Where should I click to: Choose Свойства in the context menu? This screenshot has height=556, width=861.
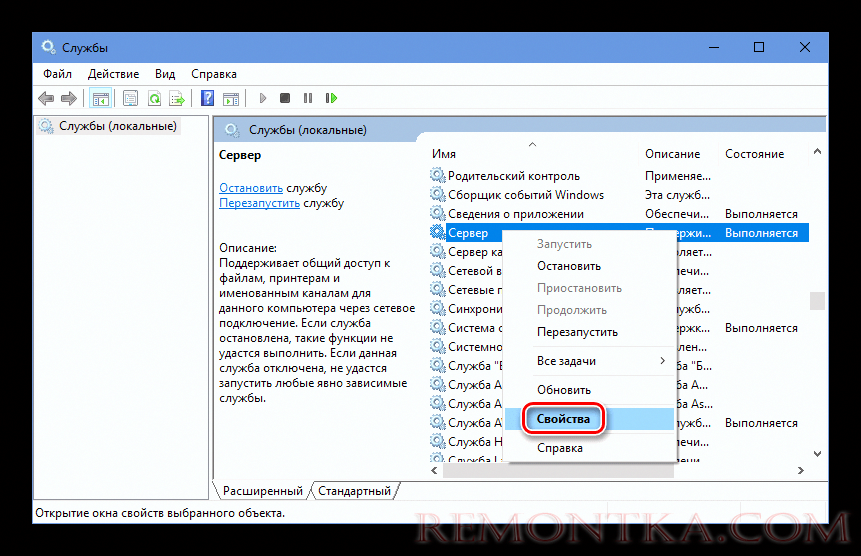click(x=589, y=419)
